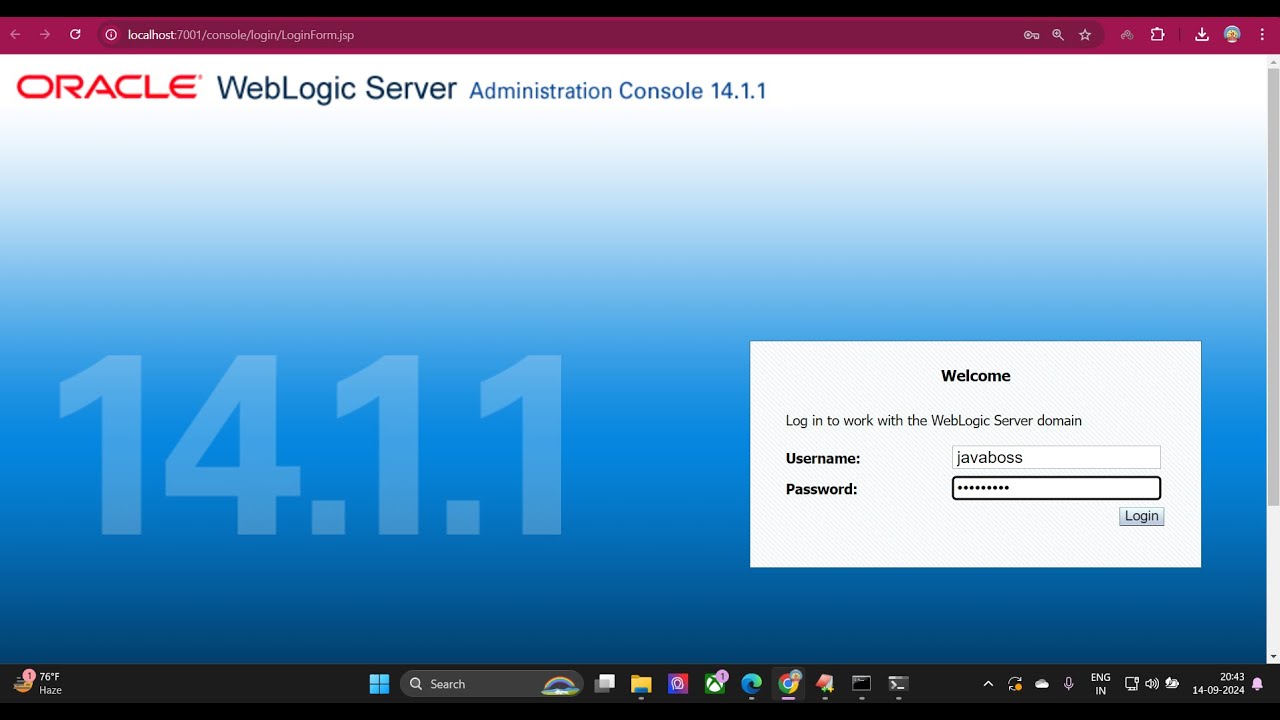The height and width of the screenshot is (720, 1280).
Task: Open Task View on taskbar
Action: click(604, 684)
